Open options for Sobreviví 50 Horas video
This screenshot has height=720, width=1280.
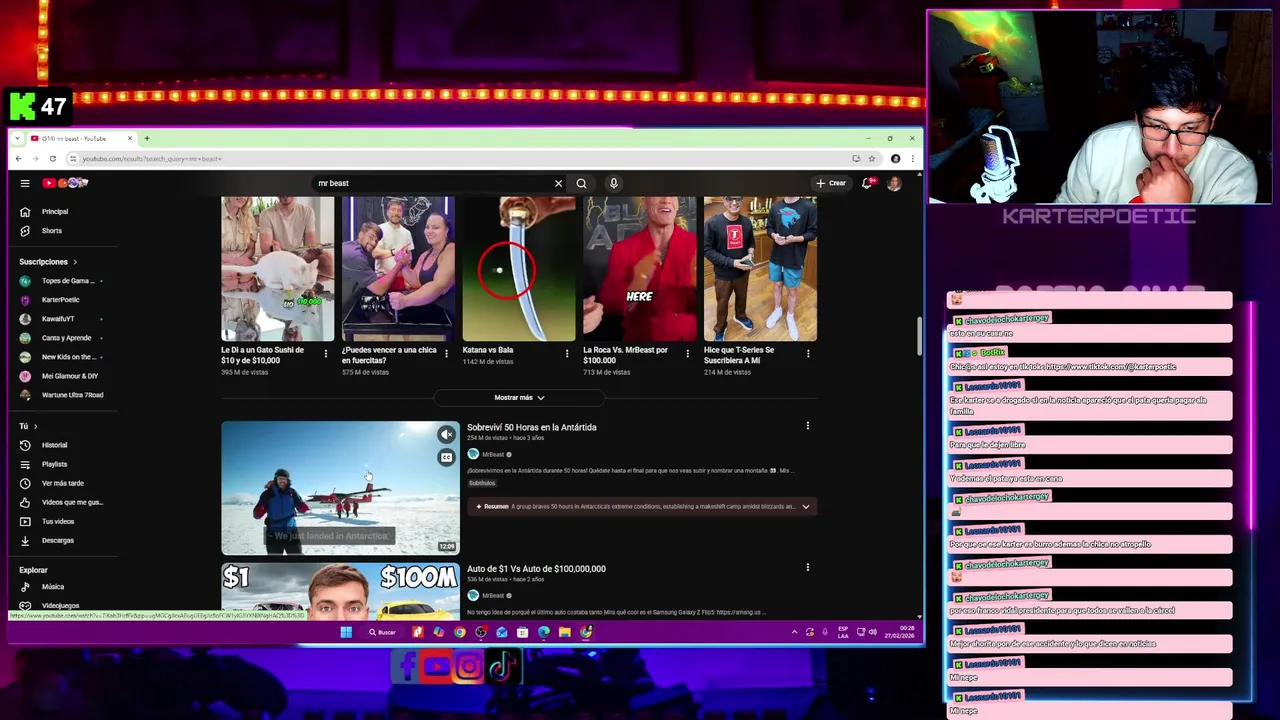click(x=808, y=426)
